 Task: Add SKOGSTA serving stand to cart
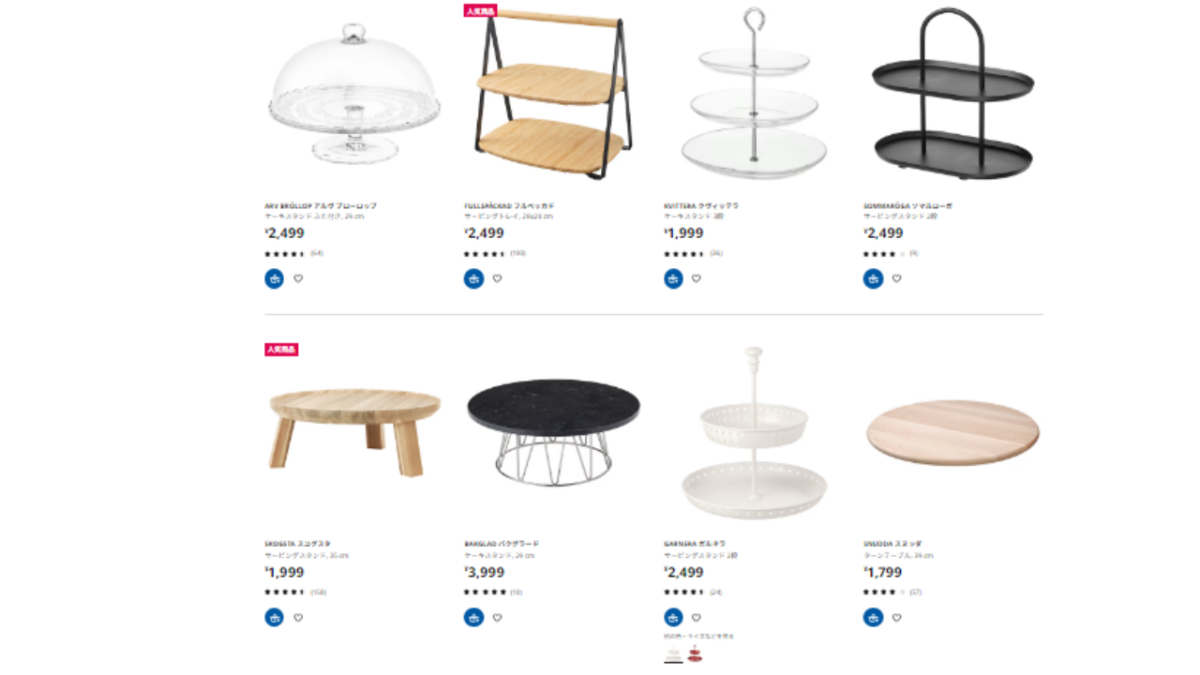pos(274,618)
